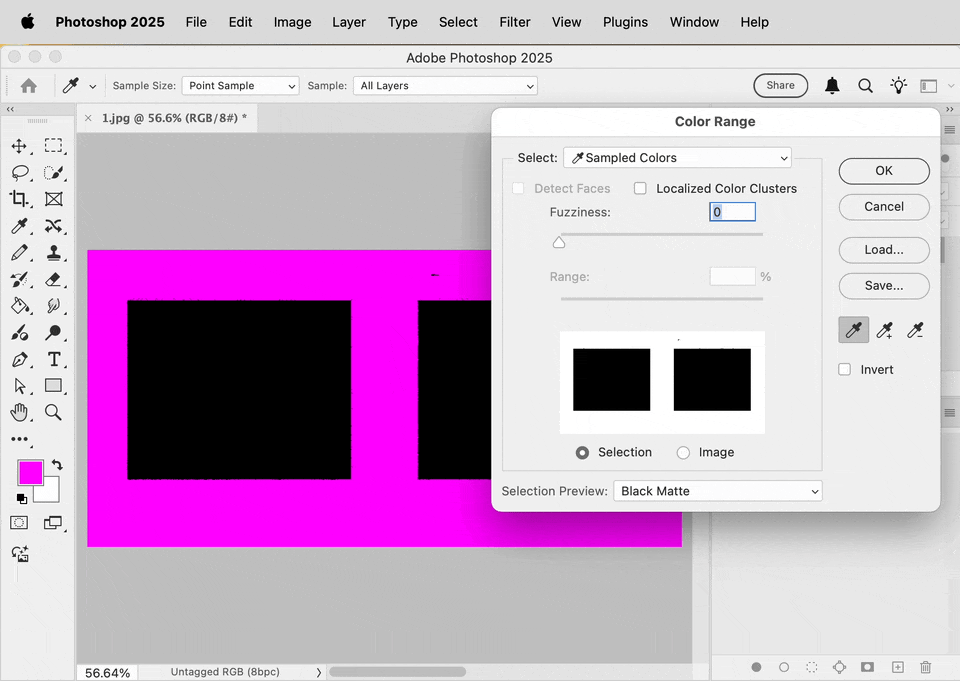Select the Adjustment Brush tool
This screenshot has height=681, width=960.
pyautogui.click(x=19, y=333)
